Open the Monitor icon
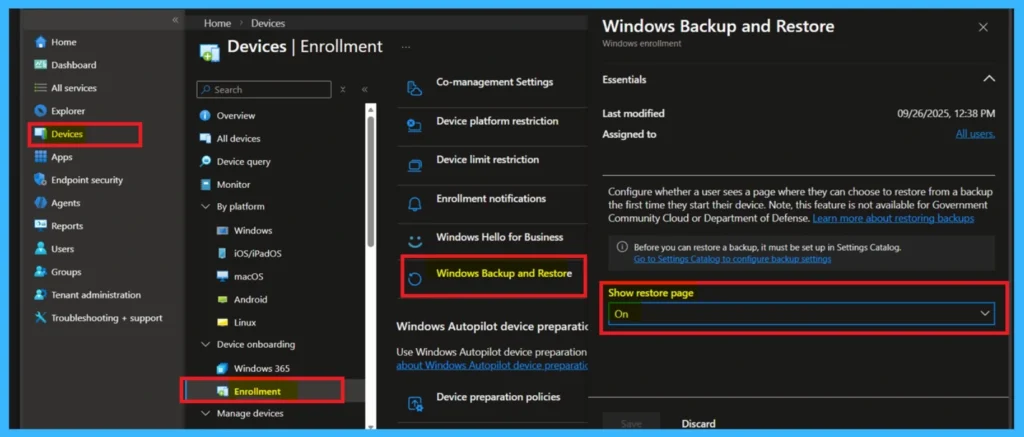The width and height of the screenshot is (1024, 437). click(205, 185)
